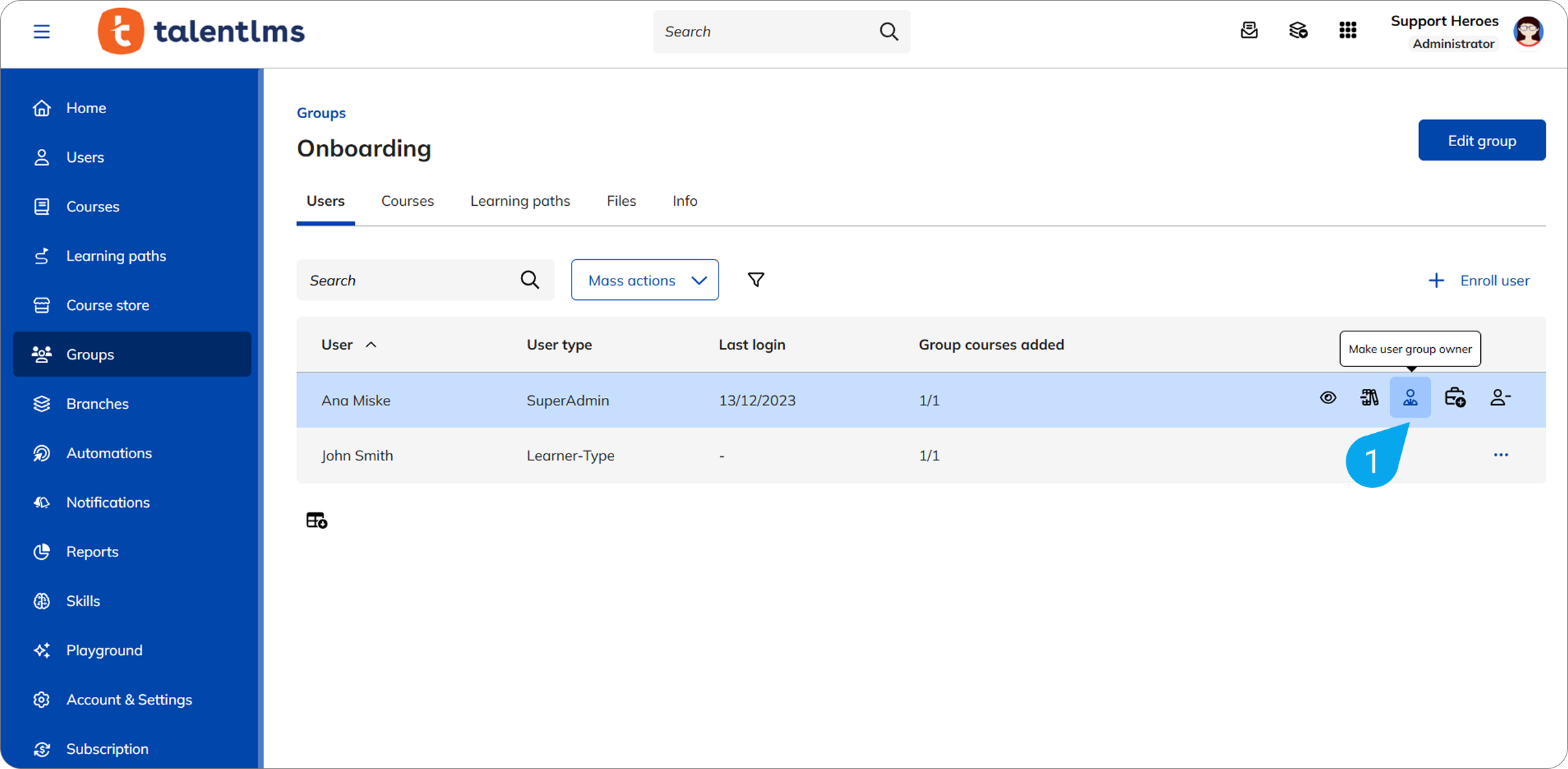Viewport: 1568px width, 769px height.
Task: Open Learning paths in sidebar
Action: [132, 256]
